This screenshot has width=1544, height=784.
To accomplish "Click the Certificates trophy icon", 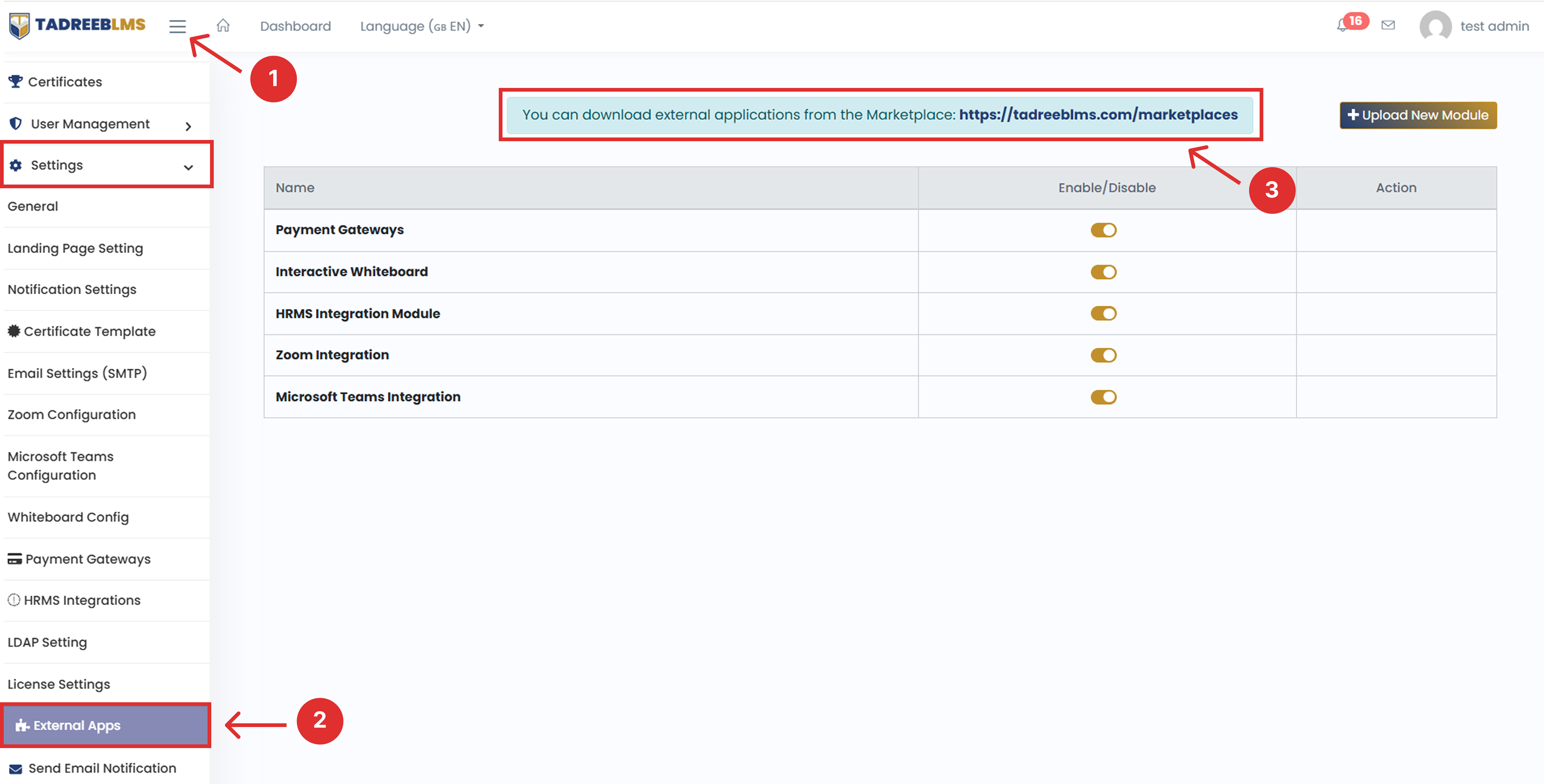I will (15, 81).
